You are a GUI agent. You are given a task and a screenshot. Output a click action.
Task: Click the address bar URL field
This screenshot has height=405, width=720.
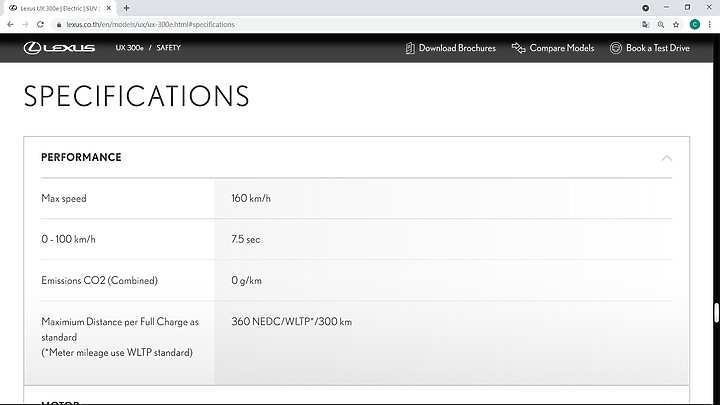pyautogui.click(x=344, y=24)
